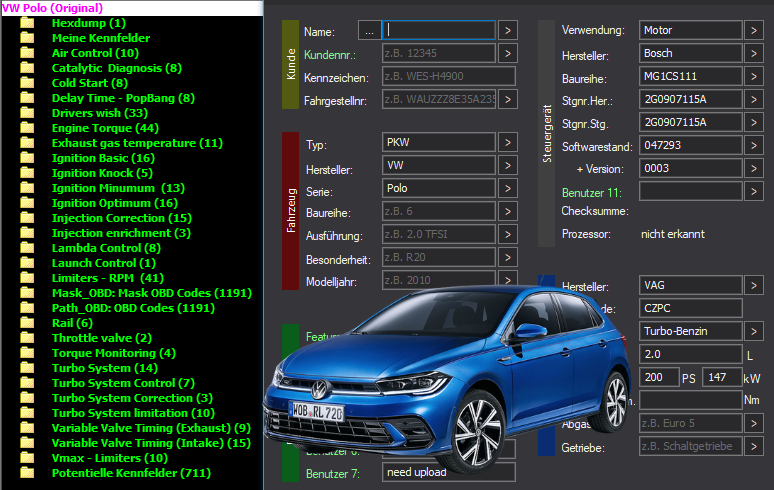Click the kW field showing 147
Image resolution: width=774 pixels, height=490 pixels.
point(722,377)
